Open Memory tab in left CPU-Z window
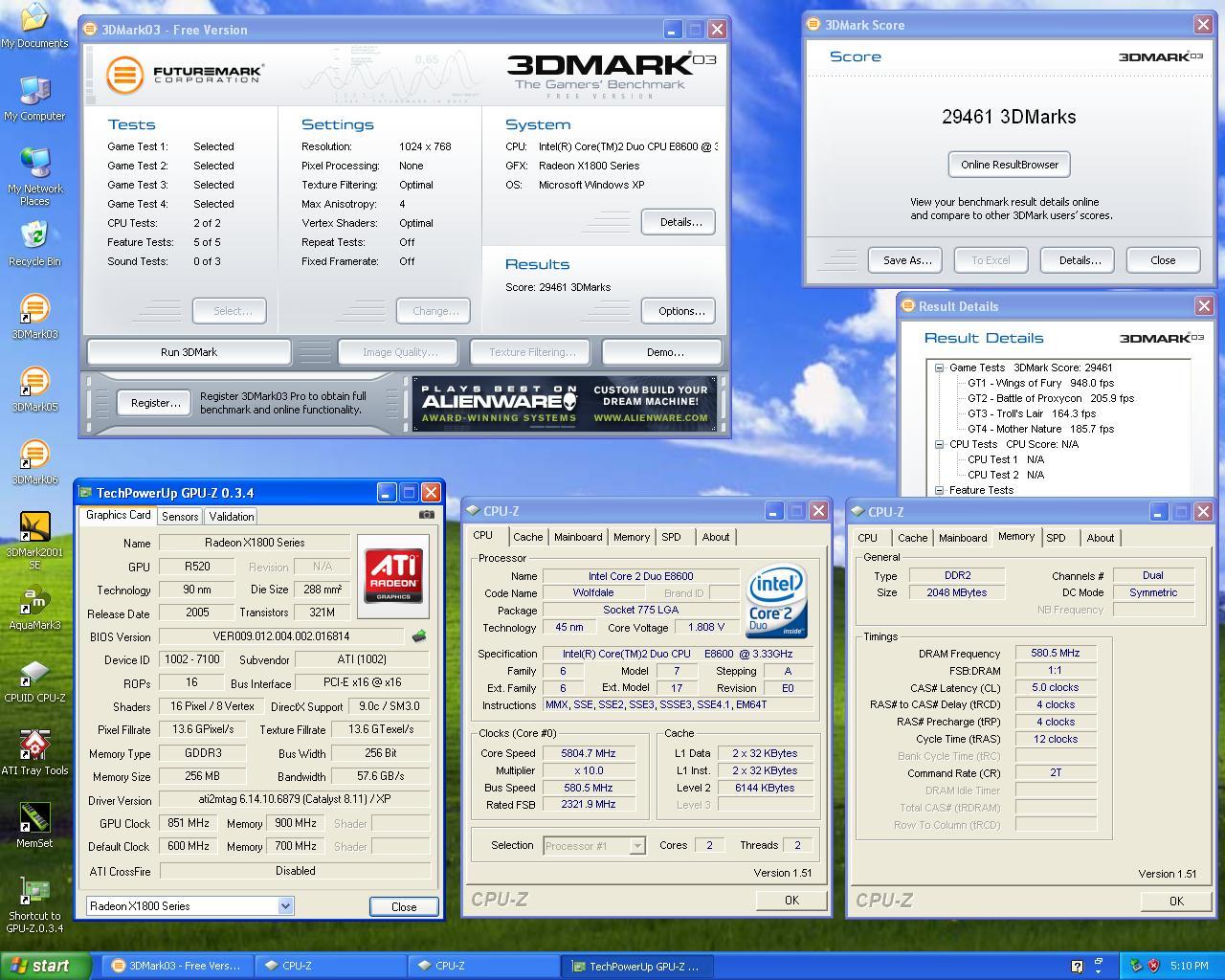 click(x=632, y=537)
